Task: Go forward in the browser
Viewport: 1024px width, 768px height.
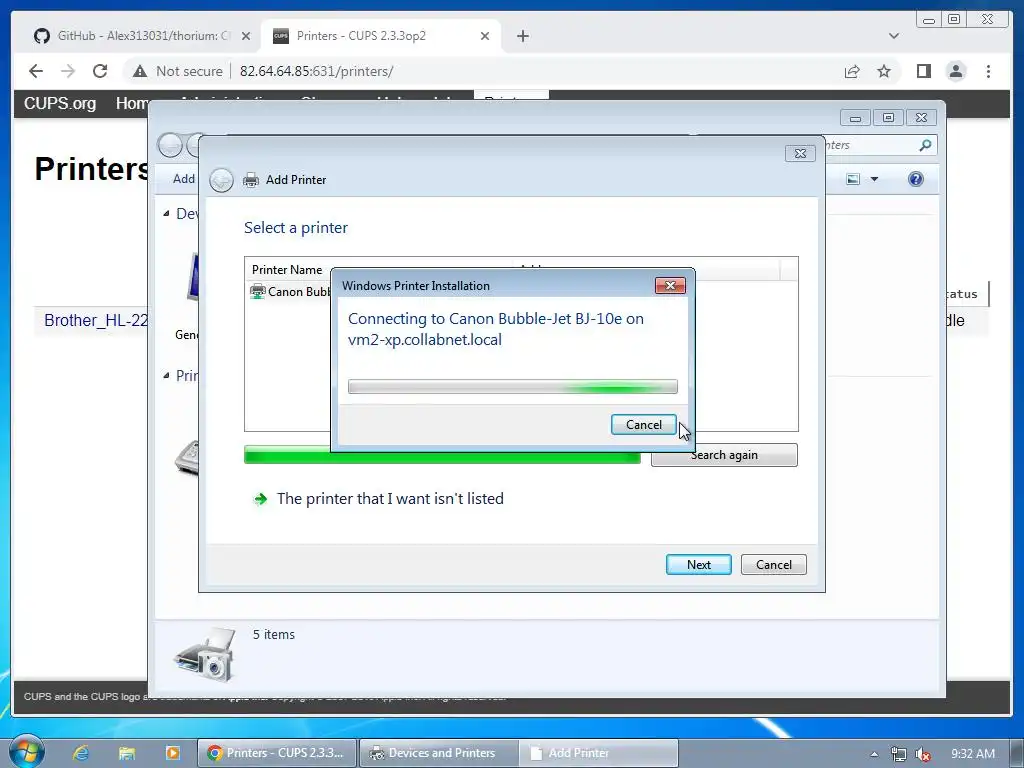Action: 68,71
